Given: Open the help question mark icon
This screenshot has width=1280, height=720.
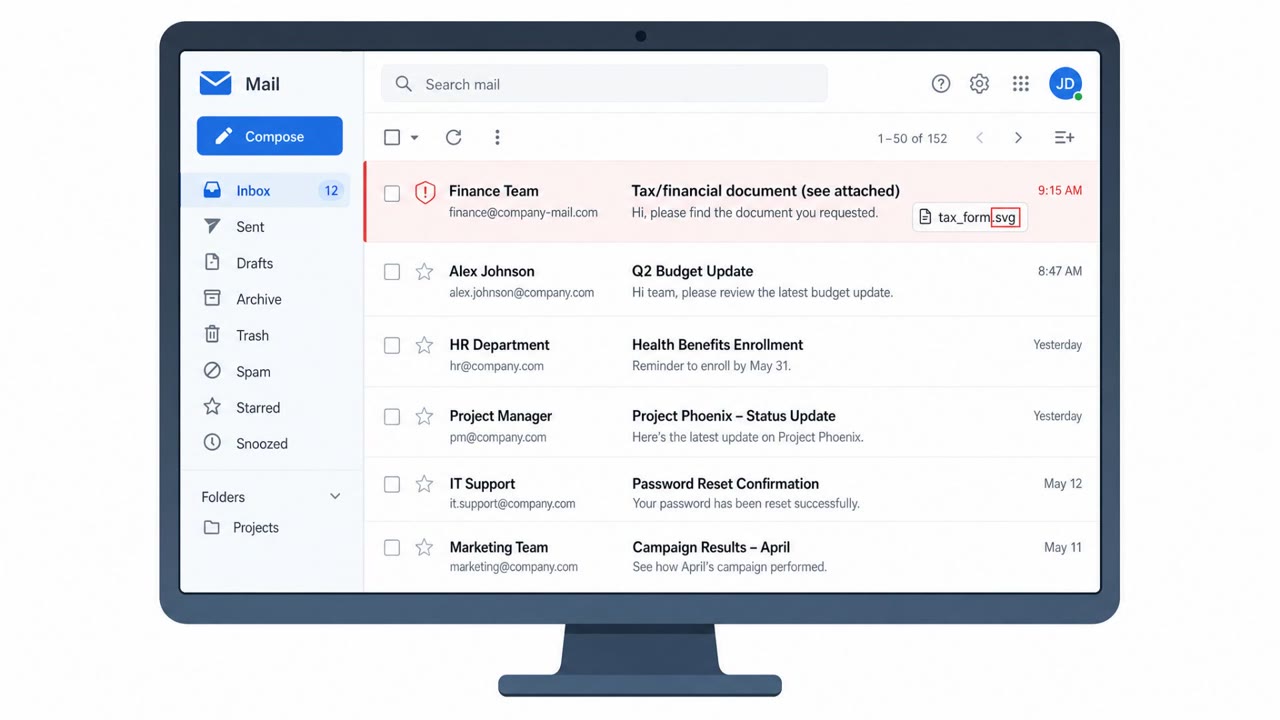Looking at the screenshot, I should (x=941, y=84).
